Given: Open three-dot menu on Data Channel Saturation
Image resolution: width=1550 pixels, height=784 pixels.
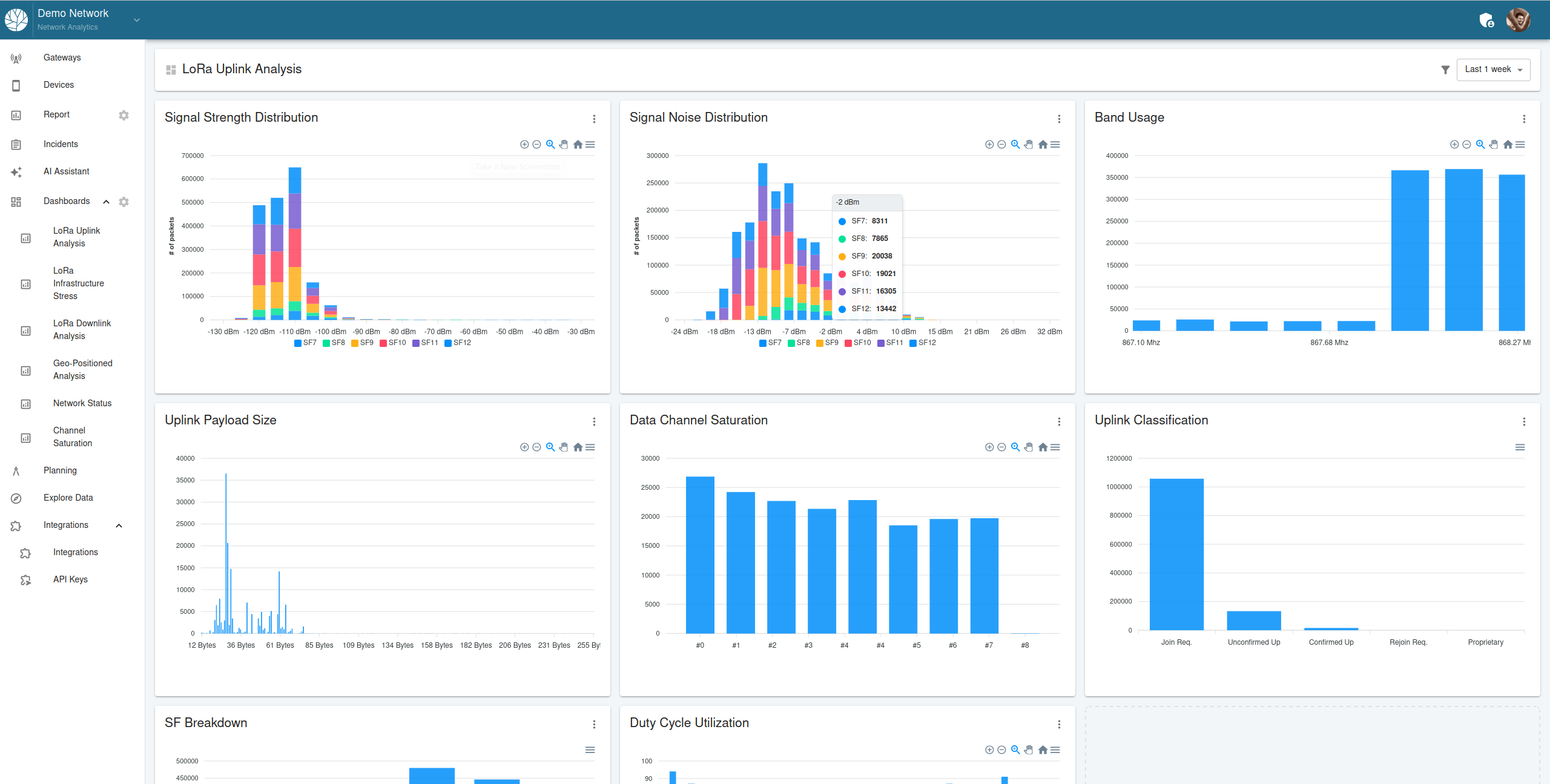Looking at the screenshot, I should click(x=1059, y=421).
